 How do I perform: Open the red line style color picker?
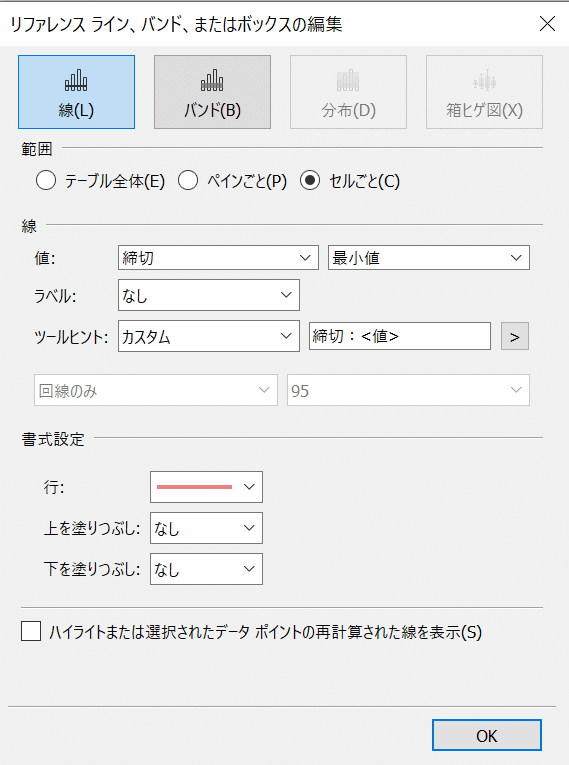click(x=206, y=487)
